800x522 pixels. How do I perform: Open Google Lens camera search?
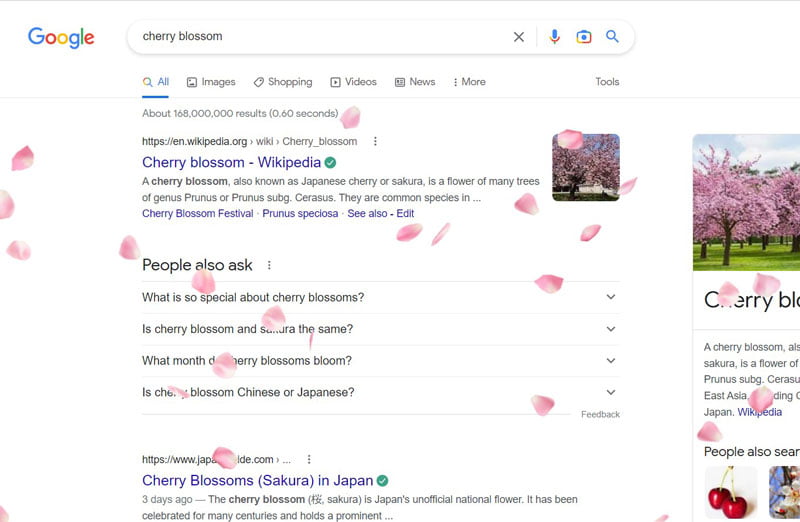click(x=584, y=37)
